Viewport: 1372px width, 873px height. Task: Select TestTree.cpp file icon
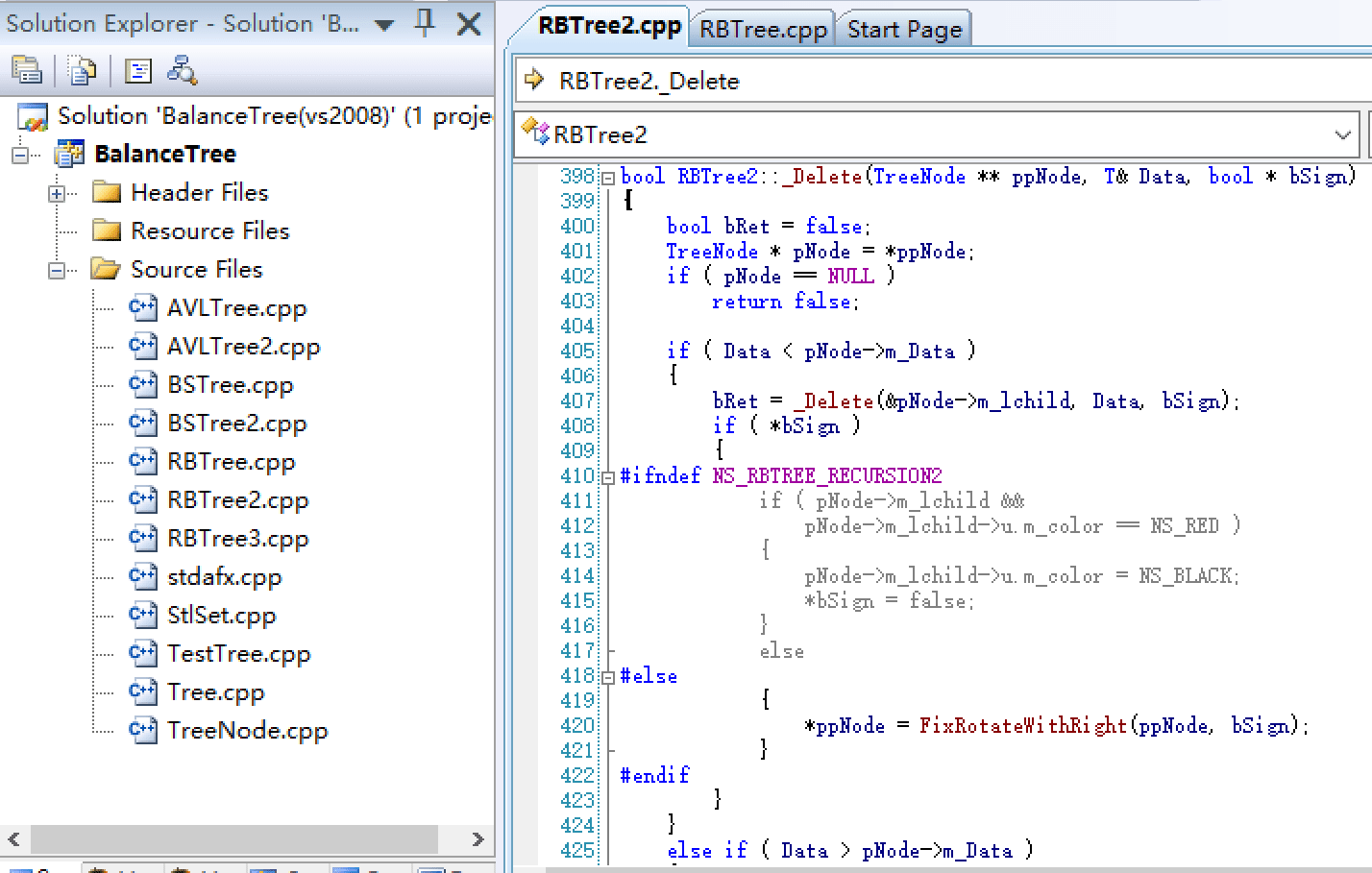[x=143, y=653]
